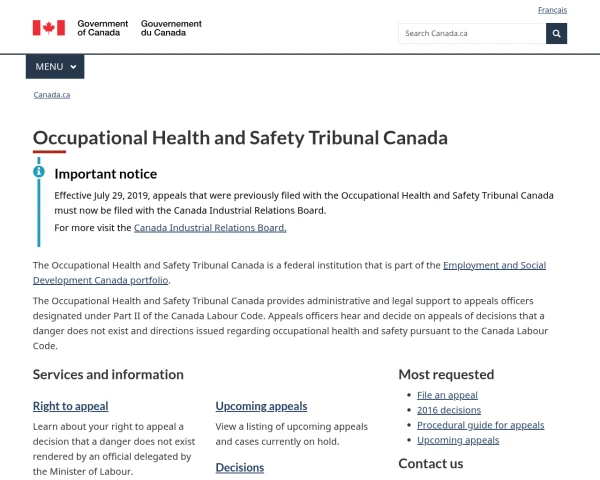600x480 pixels.
Task: Open Procedural guide for appeals
Action: [481, 425]
